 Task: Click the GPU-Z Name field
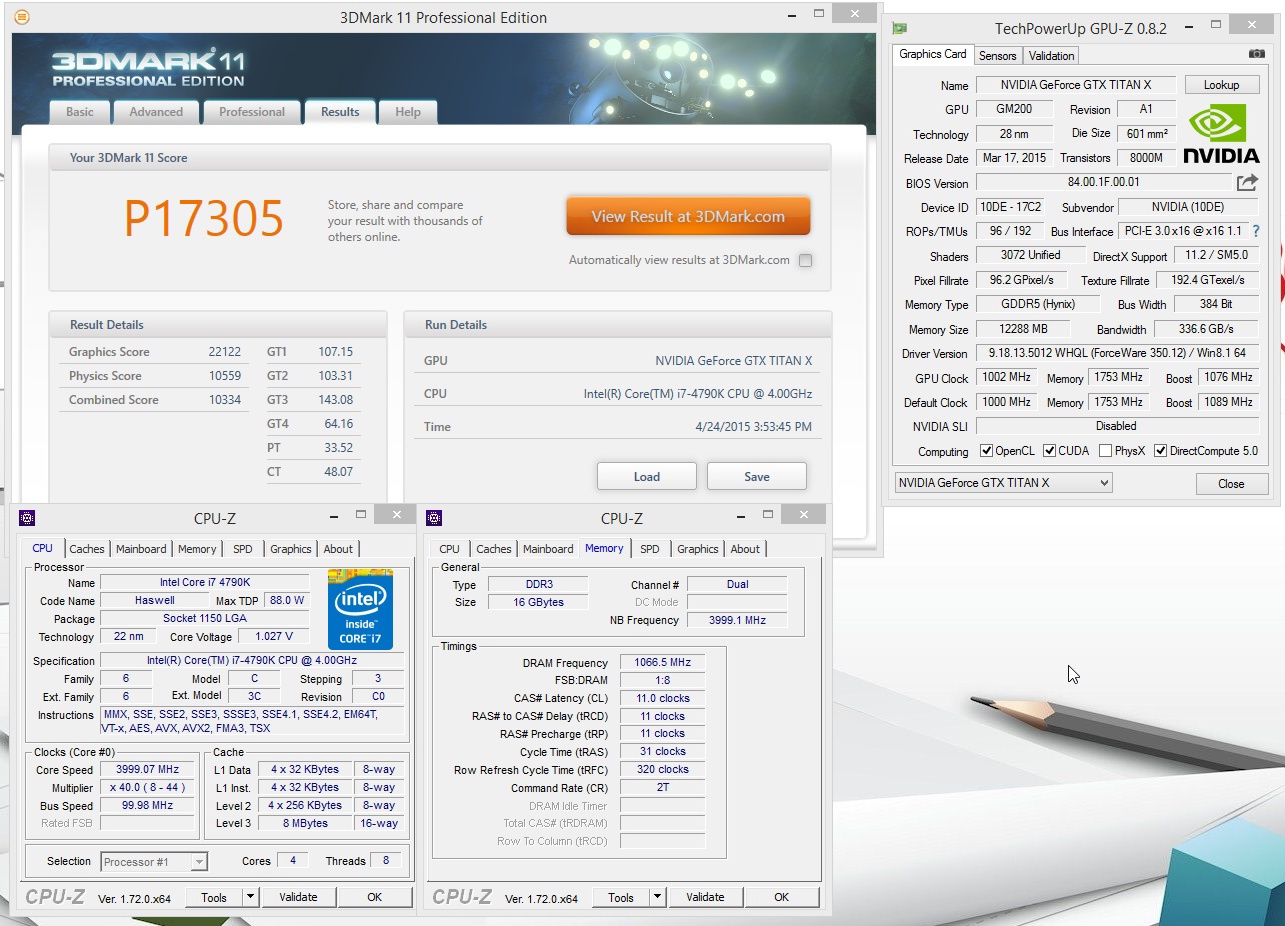tap(1075, 85)
